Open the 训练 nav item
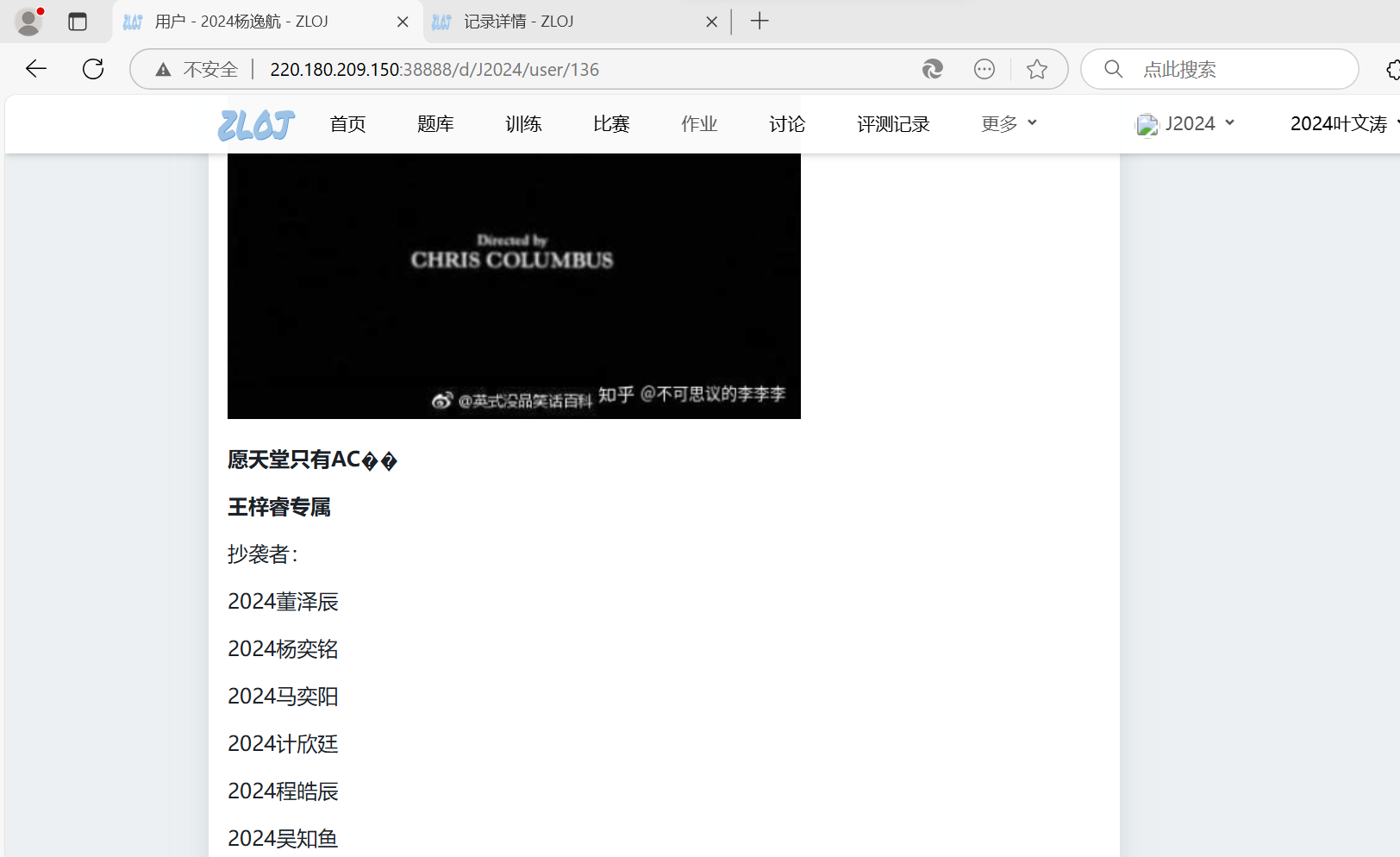This screenshot has height=857, width=1400. 523,124
